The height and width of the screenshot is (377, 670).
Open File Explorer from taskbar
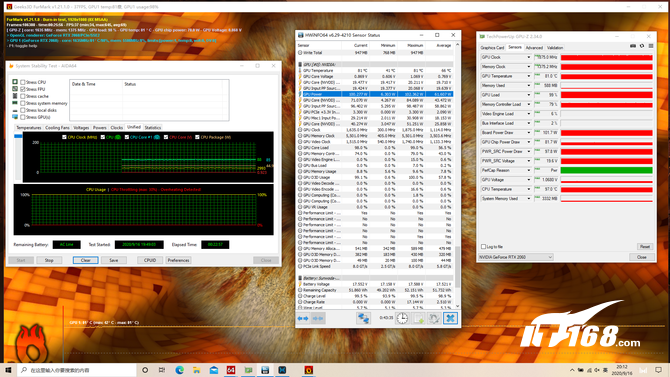tap(197, 370)
